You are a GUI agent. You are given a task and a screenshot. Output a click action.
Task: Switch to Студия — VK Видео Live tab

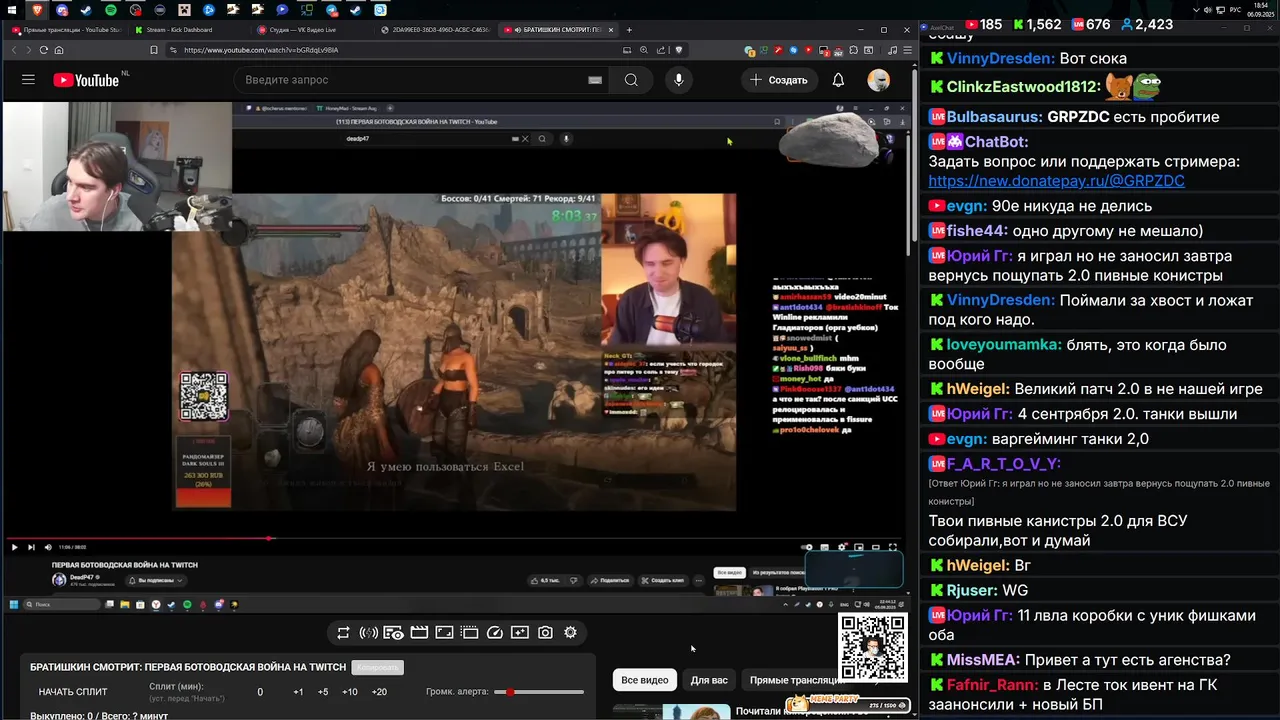[x=311, y=30]
